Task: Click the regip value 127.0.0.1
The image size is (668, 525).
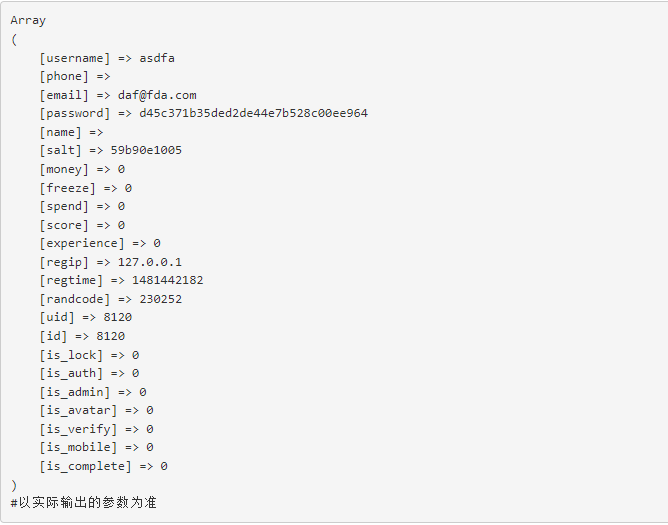Action: [x=150, y=262]
